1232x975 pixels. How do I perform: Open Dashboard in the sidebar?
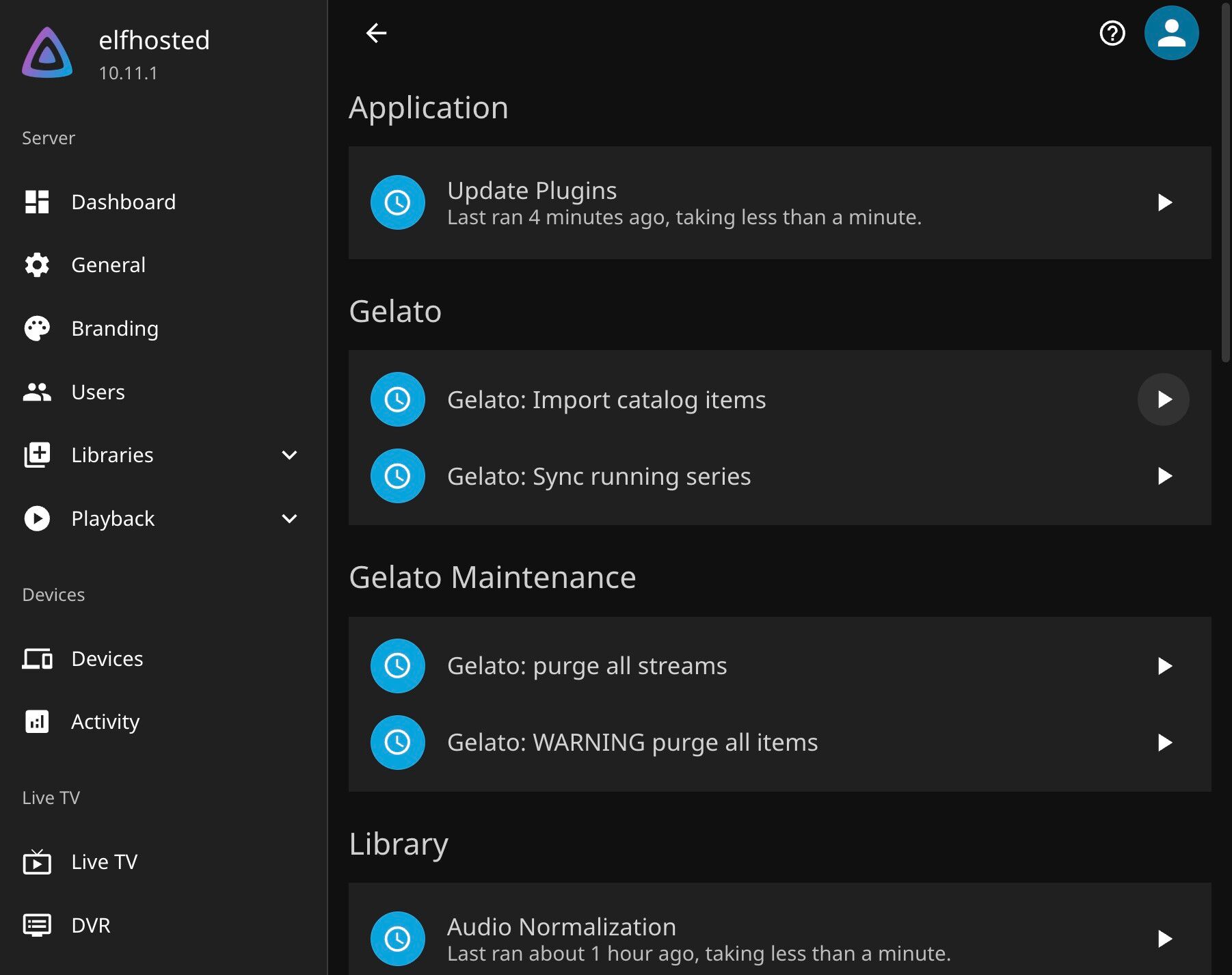123,202
